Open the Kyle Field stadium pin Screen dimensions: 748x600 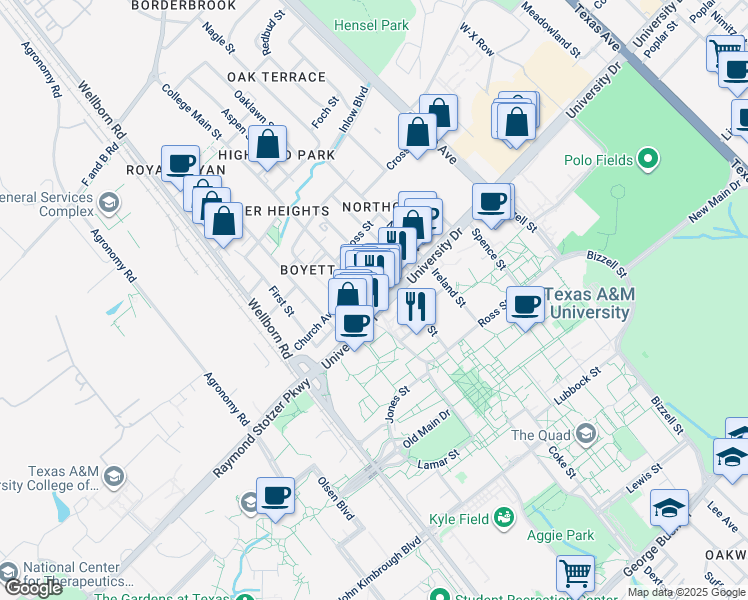coord(504,518)
